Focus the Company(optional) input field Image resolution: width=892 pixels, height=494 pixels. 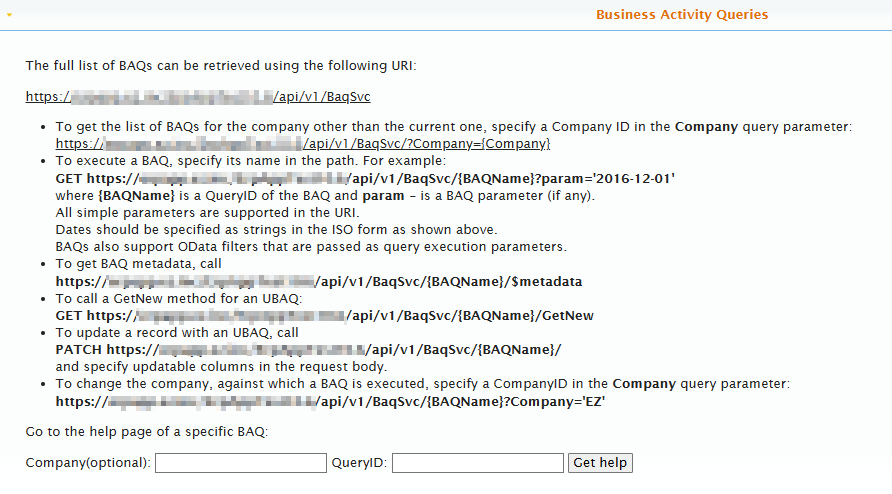(241, 463)
